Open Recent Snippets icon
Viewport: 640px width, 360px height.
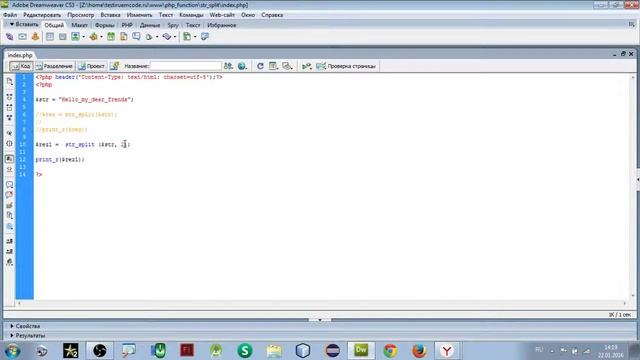click(9, 216)
